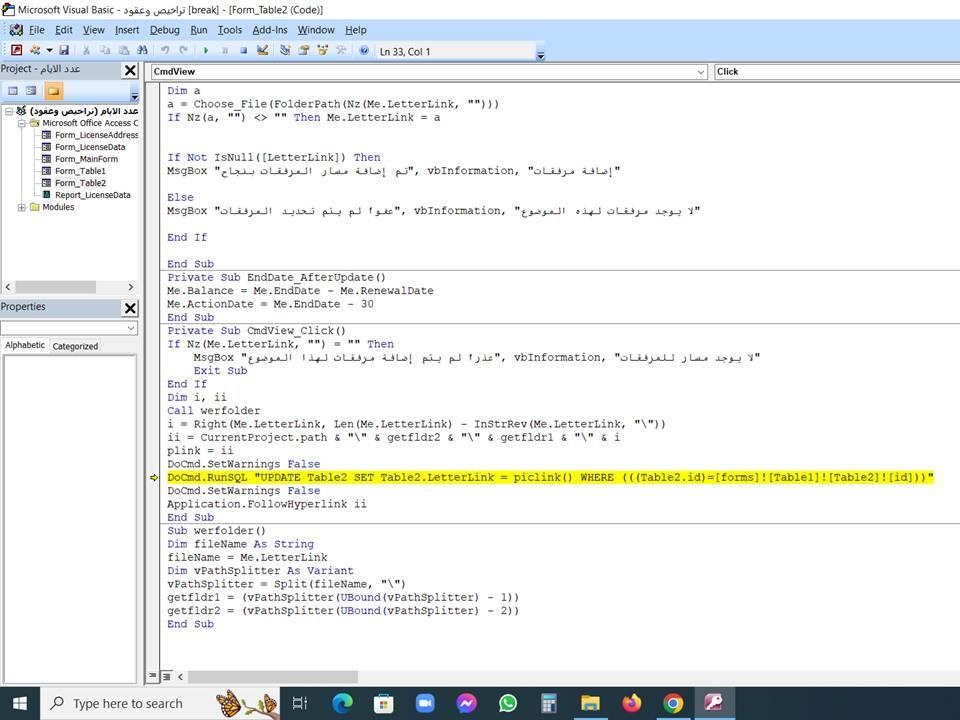Open the Properties Window toolbar icon
Screen dimensions: 960x720
[304, 50]
